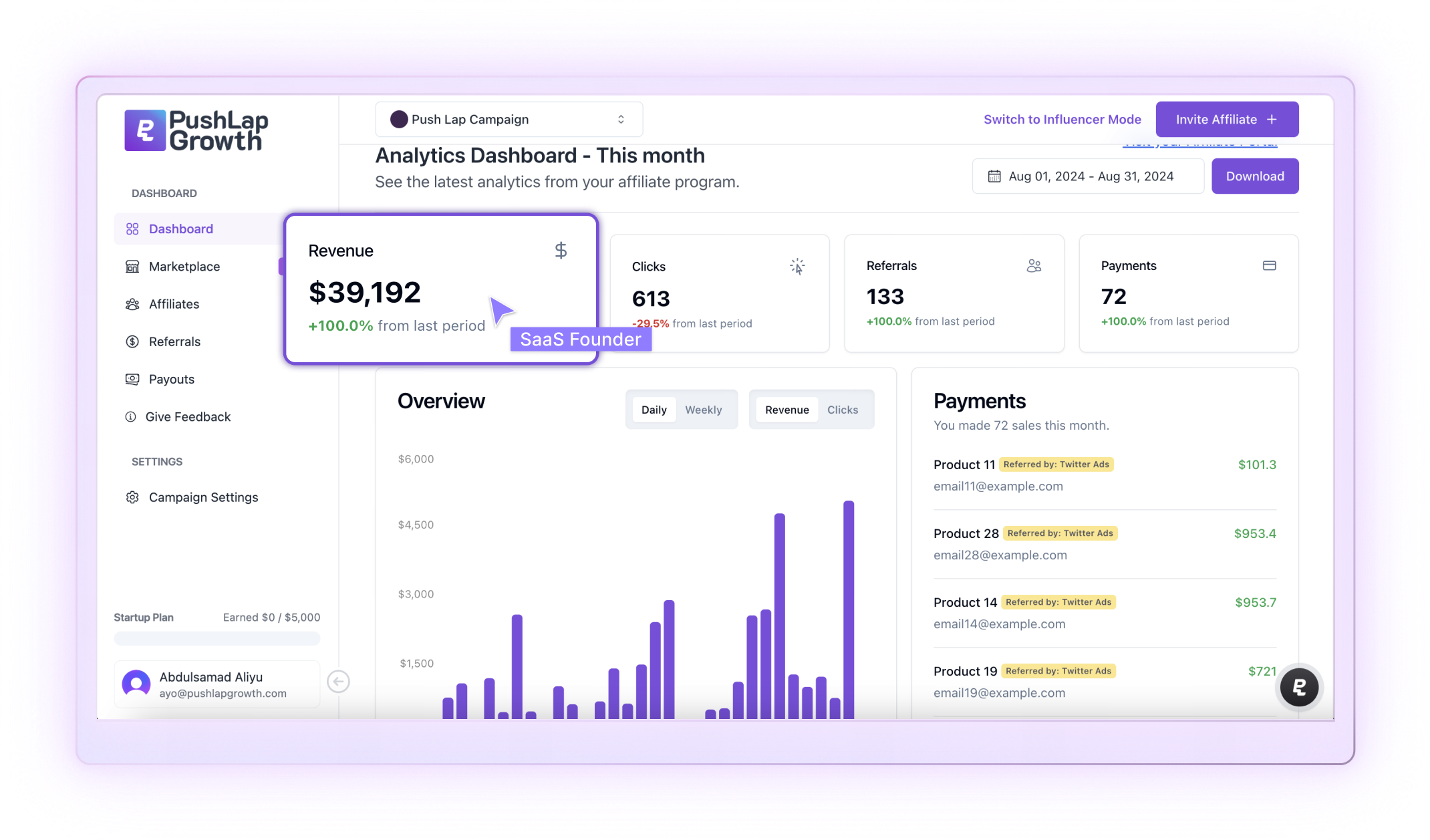
Task: Click the plus icon on Invite Affiliate
Action: coord(1272,119)
